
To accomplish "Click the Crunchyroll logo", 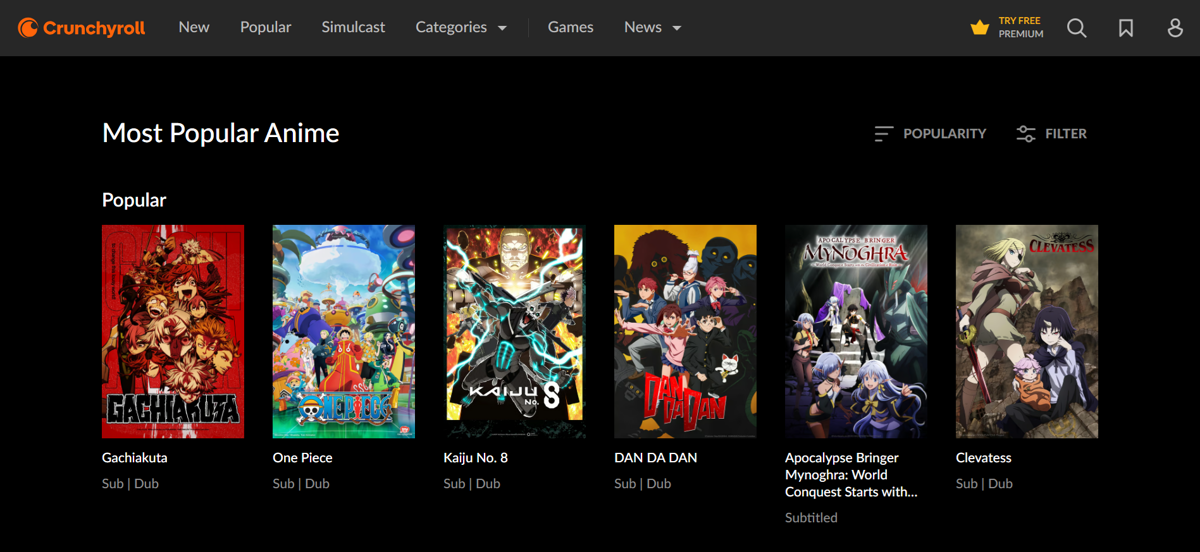I will 82,28.
